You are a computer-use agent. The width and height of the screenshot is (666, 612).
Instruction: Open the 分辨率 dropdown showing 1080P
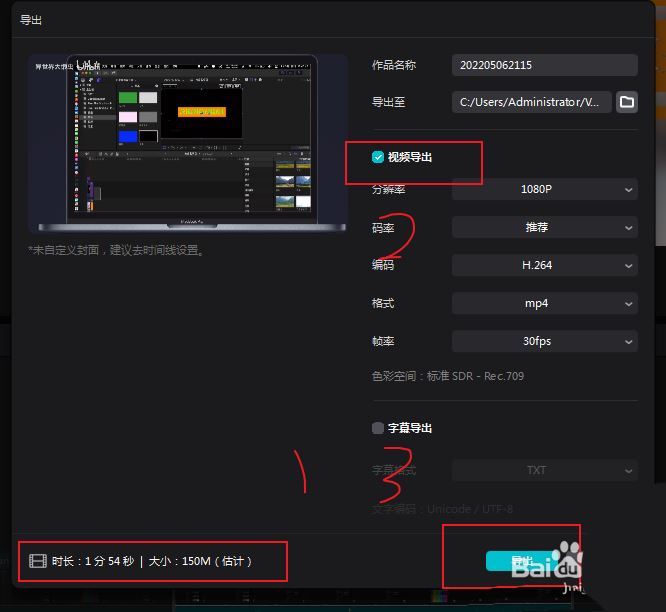coord(544,189)
